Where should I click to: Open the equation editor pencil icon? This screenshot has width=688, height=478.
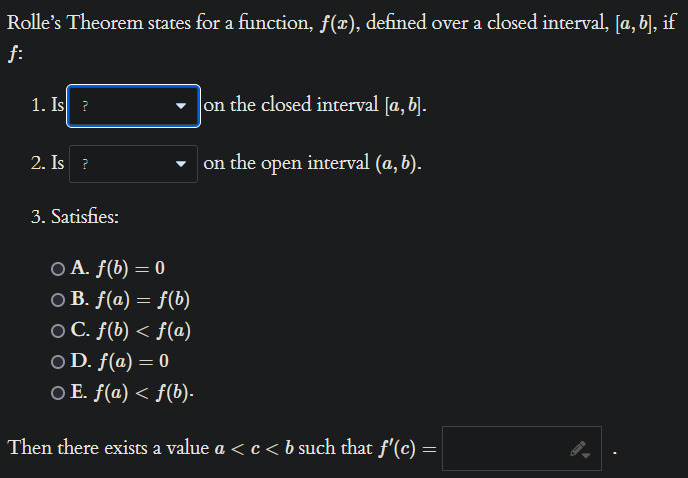pos(580,449)
